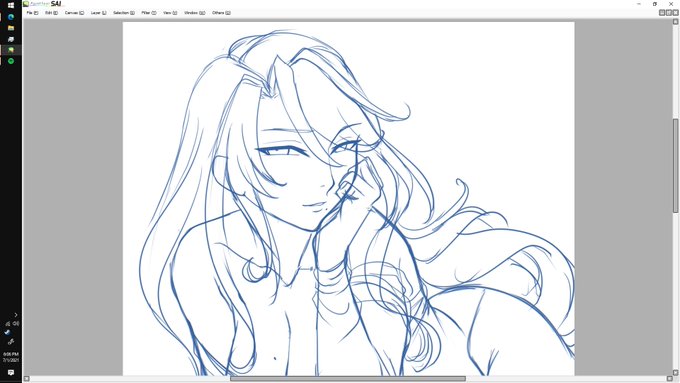Launch Microsoft Edge from the taskbar

(11, 17)
